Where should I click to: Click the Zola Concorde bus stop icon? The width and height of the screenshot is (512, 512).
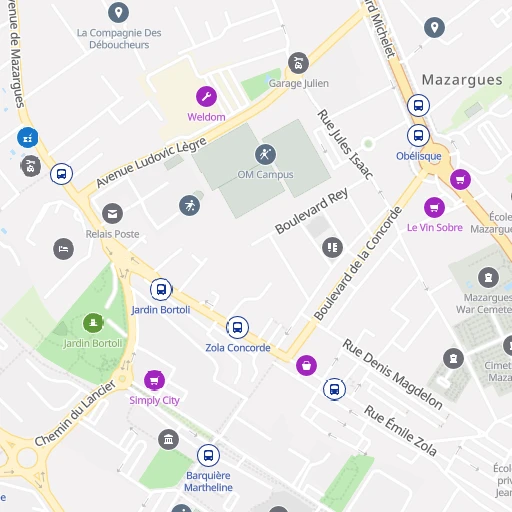pyautogui.click(x=237, y=327)
